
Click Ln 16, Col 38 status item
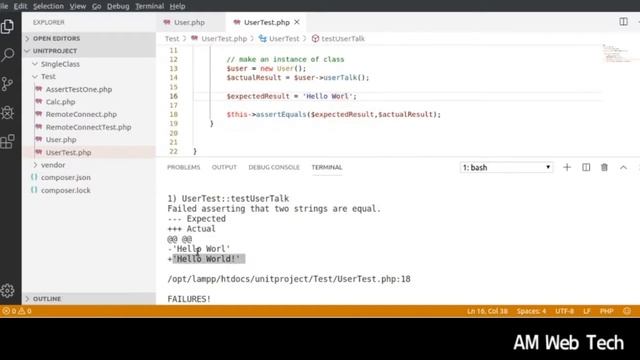coord(487,311)
